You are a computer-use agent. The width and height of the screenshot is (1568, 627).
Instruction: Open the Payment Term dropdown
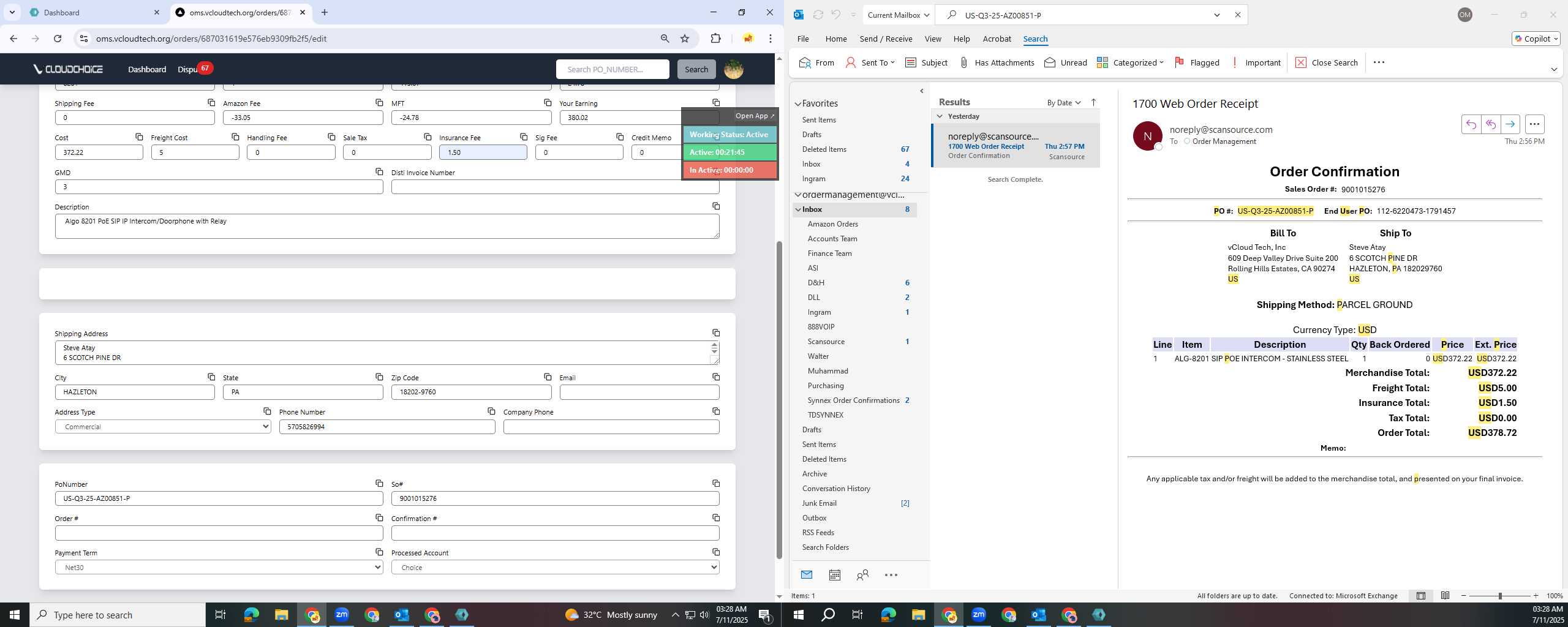click(219, 568)
